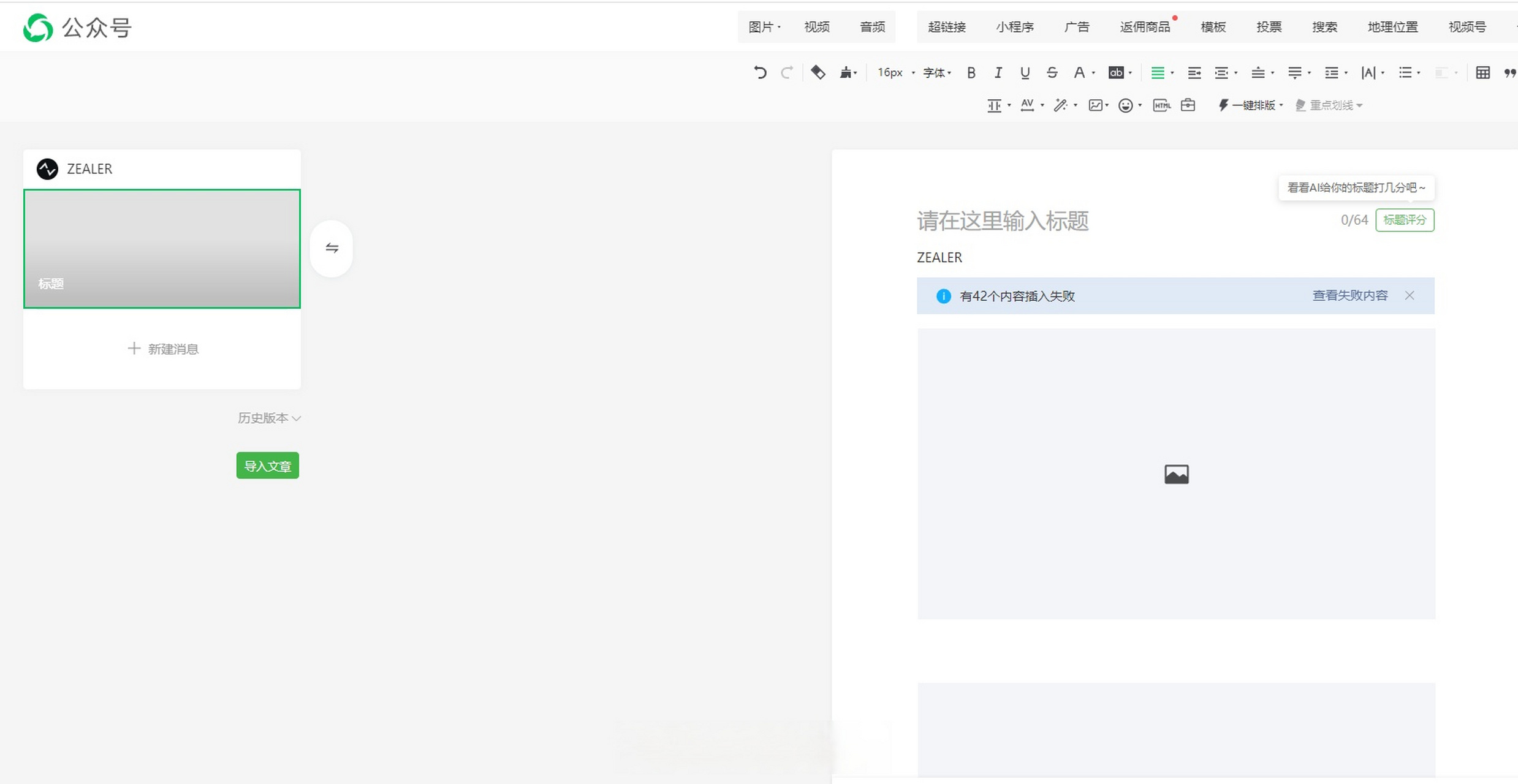Activate the format painter brush
Image resolution: width=1518 pixels, height=784 pixels.
click(846, 73)
